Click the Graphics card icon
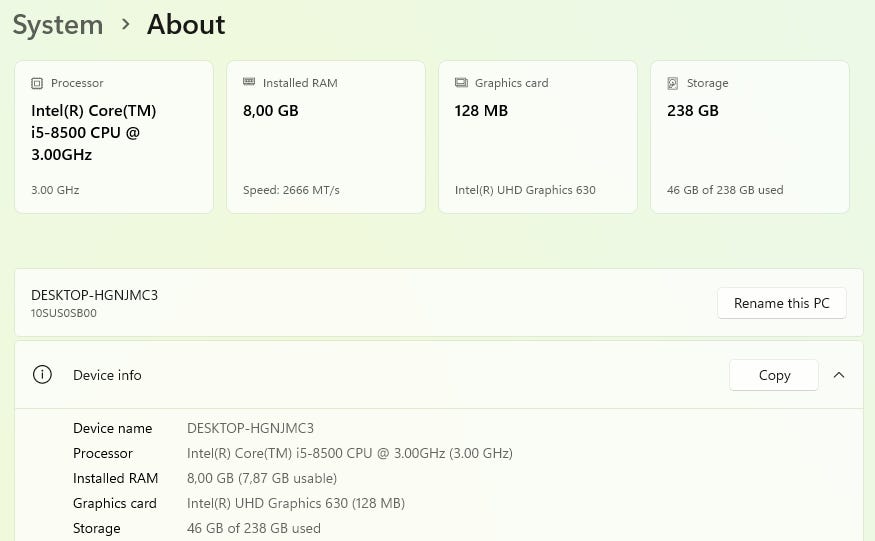Viewport: 875px width, 541px height. pyautogui.click(x=461, y=83)
